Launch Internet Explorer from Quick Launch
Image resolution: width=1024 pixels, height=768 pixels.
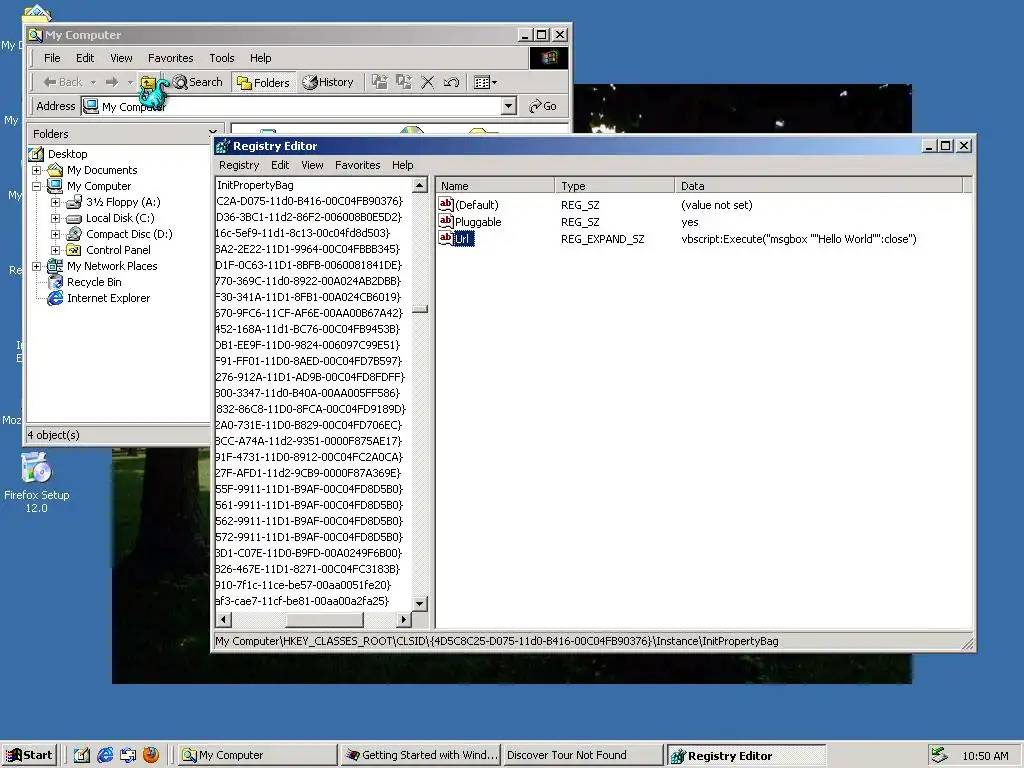pyautogui.click(x=105, y=755)
